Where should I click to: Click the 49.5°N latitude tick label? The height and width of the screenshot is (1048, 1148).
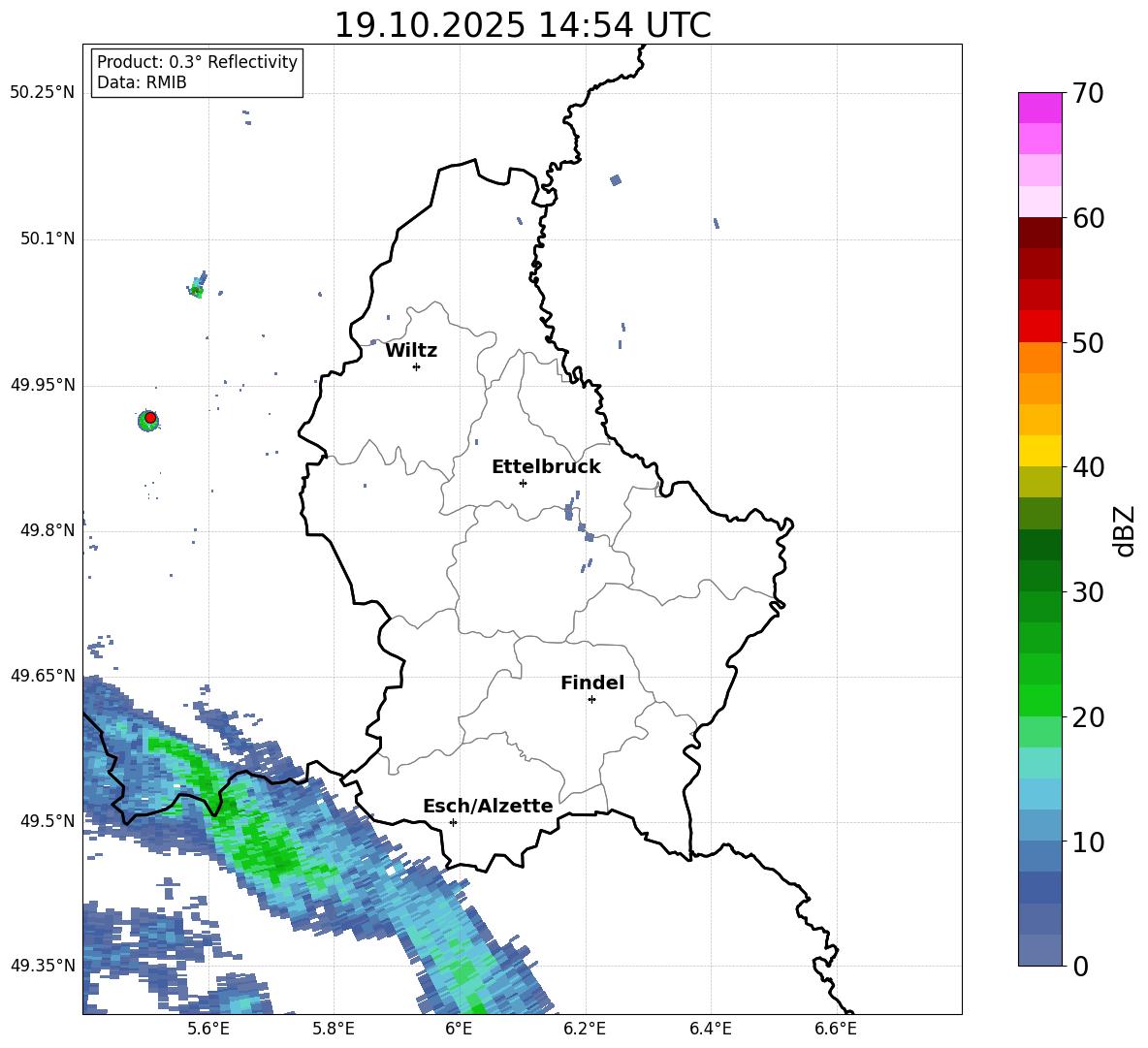48,821
